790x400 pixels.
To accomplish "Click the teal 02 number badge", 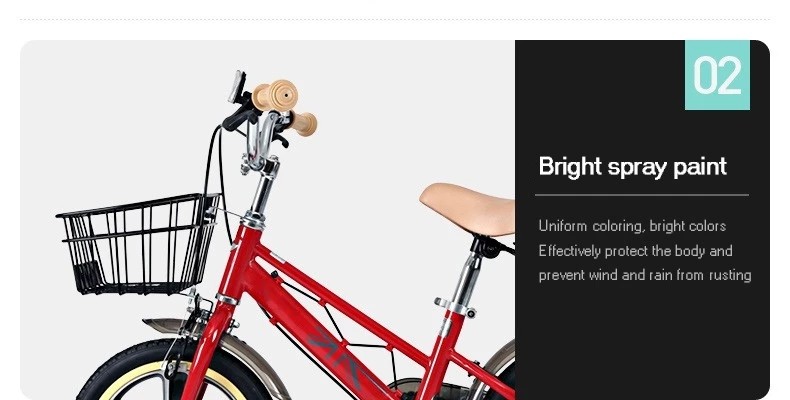I will (717, 75).
